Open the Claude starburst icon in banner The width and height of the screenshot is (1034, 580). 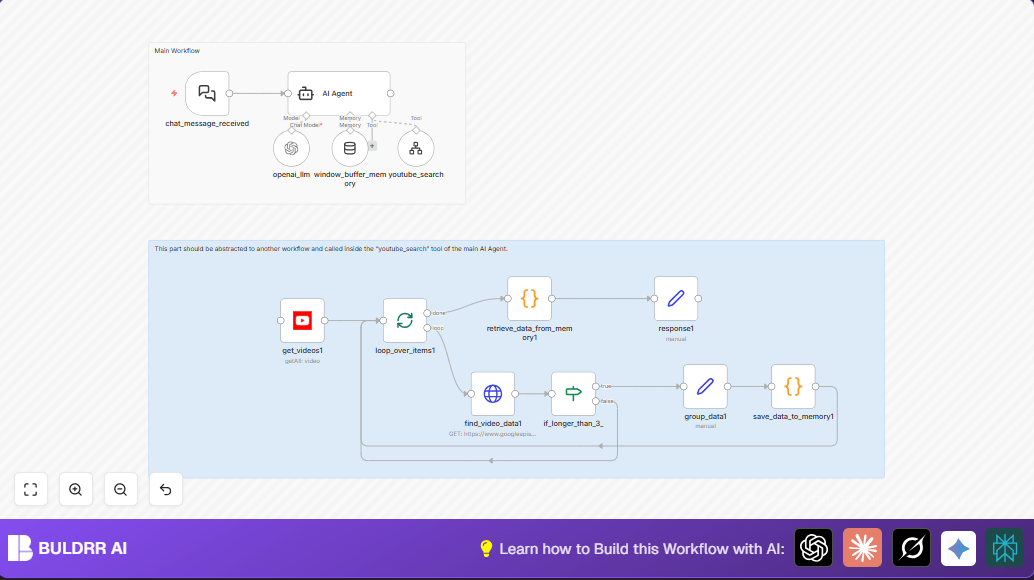(862, 548)
